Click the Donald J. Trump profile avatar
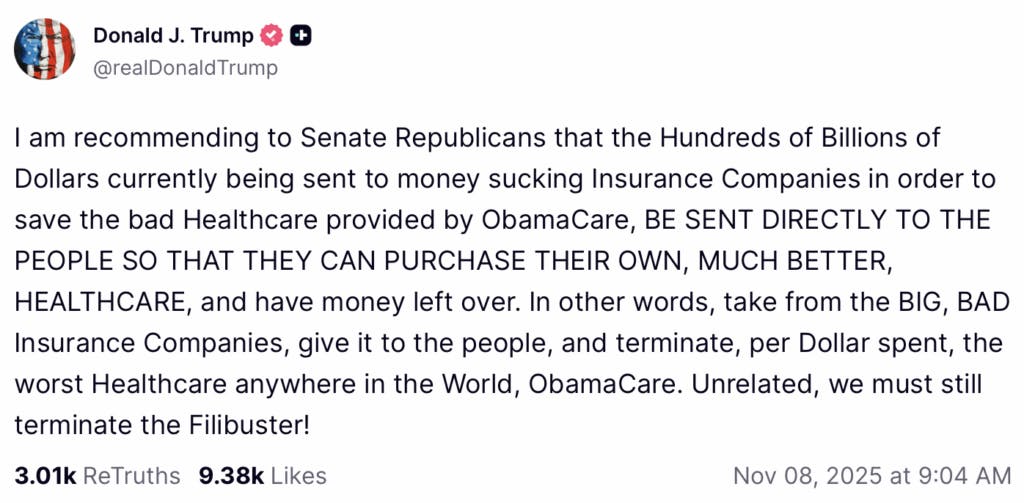The width and height of the screenshot is (1024, 503). click(x=44, y=48)
